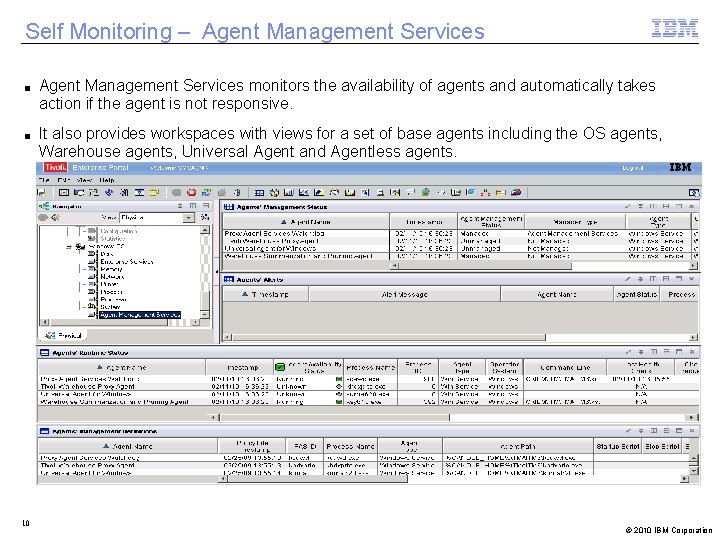
Task: Click the red Stop icon in the toolbar
Action: tap(191, 192)
